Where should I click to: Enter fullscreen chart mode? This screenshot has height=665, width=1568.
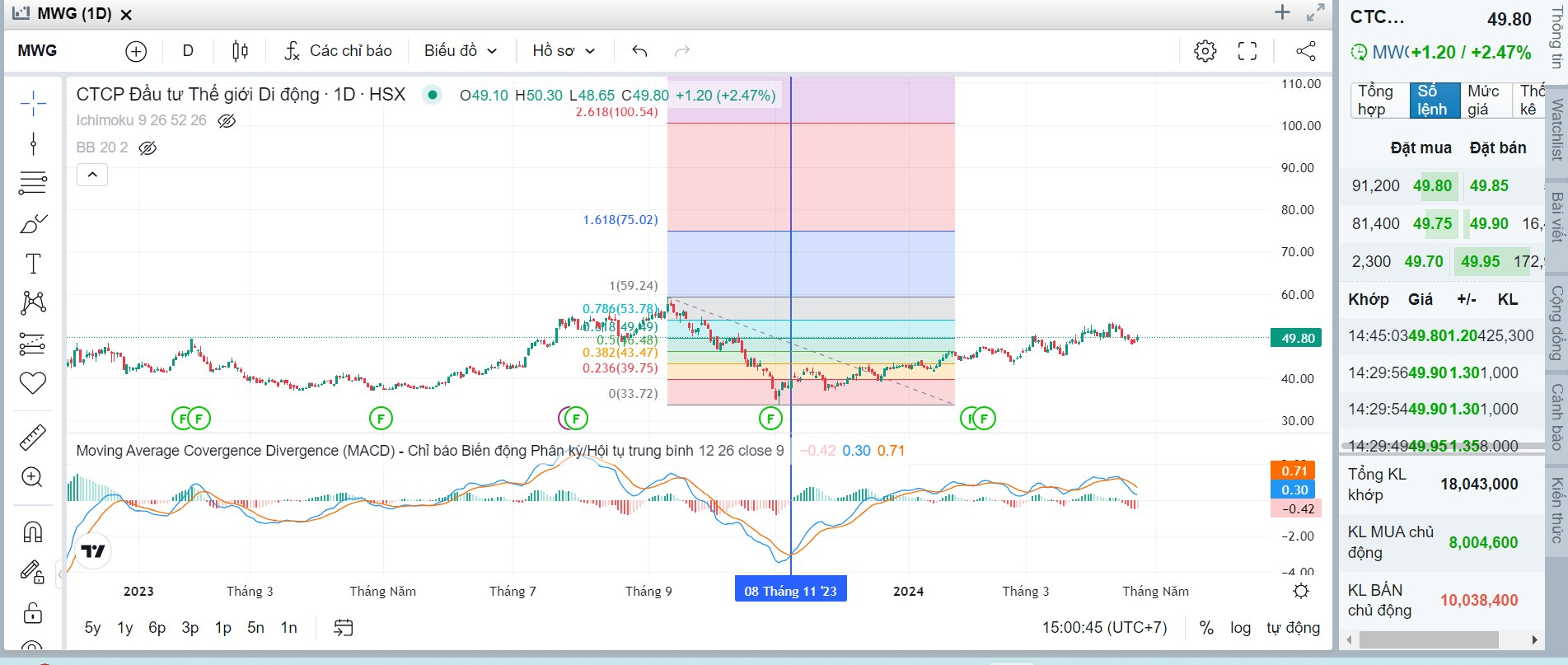pyautogui.click(x=1247, y=51)
